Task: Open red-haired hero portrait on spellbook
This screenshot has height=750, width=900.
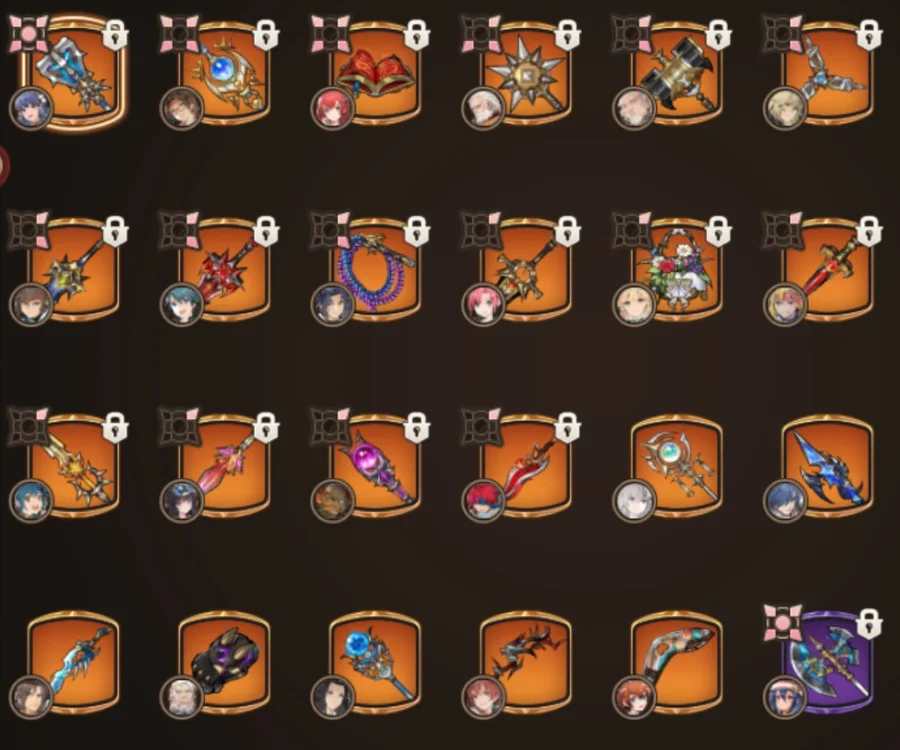Action: pyautogui.click(x=332, y=109)
